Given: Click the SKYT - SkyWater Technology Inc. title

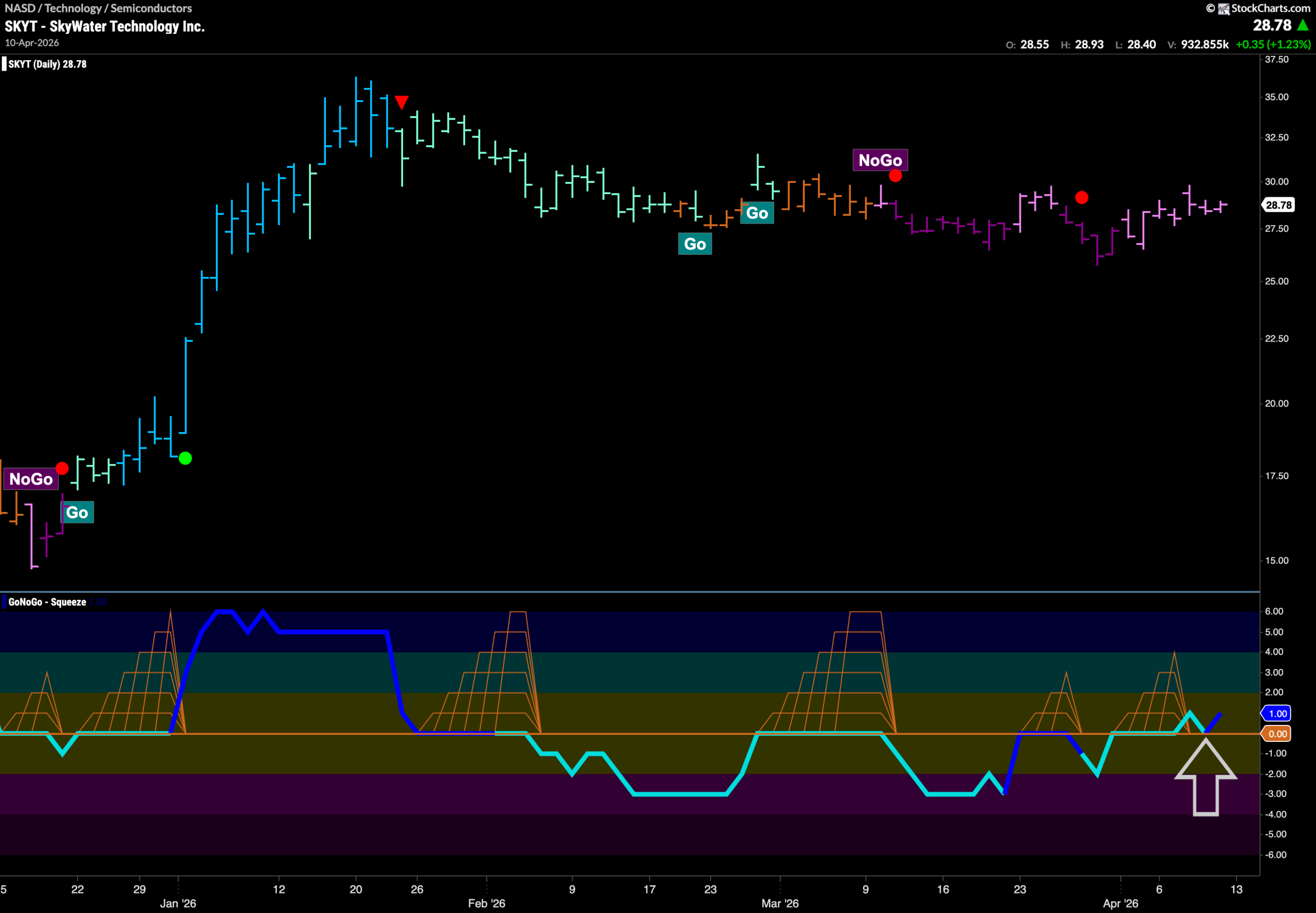Looking at the screenshot, I should 105,26.
